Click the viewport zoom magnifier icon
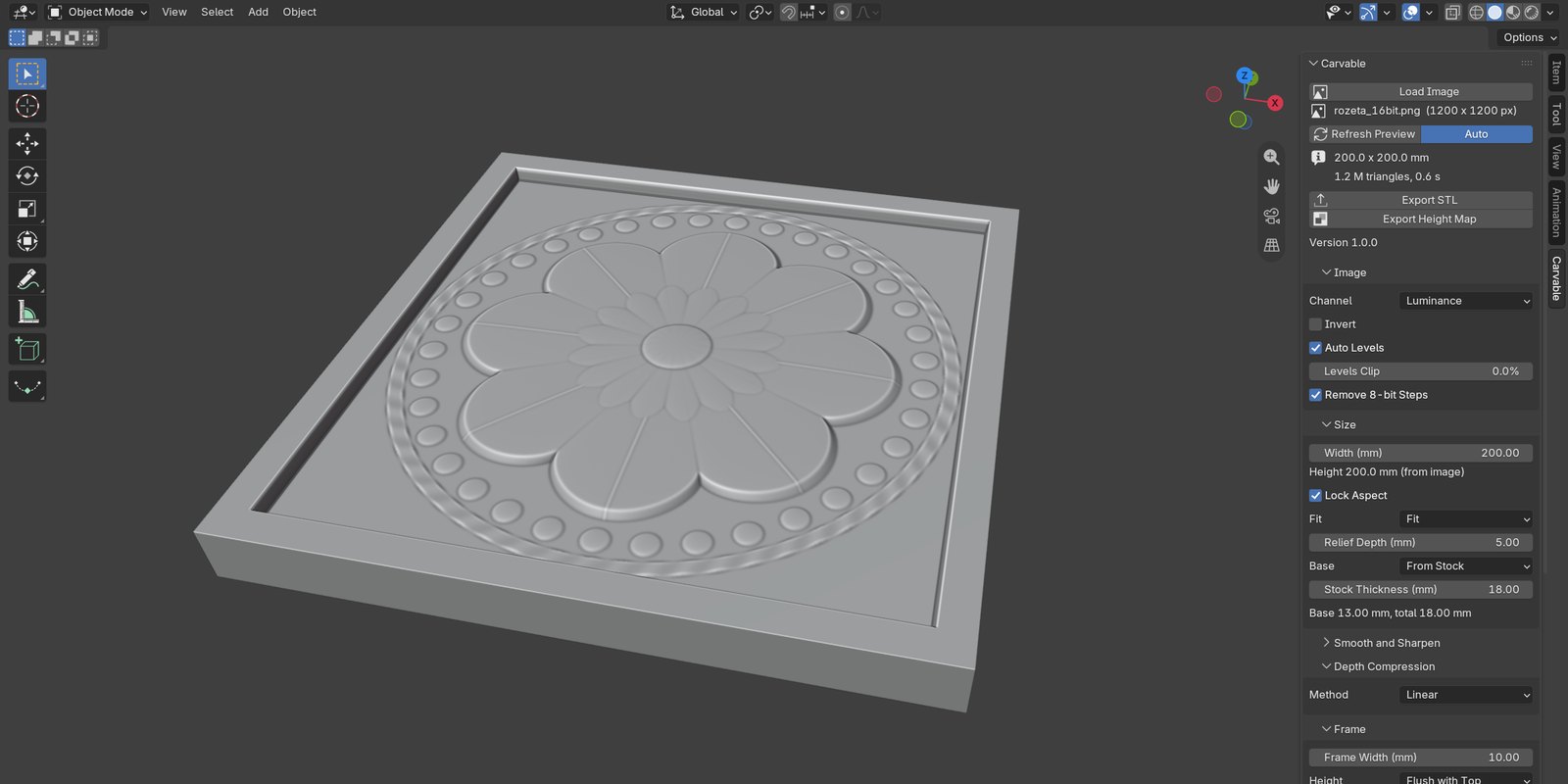This screenshot has width=1568, height=784. 1271,157
